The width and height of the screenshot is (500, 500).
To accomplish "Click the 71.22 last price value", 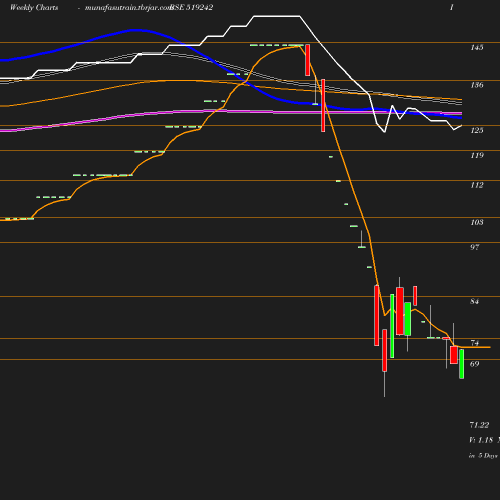I will pos(479,425).
